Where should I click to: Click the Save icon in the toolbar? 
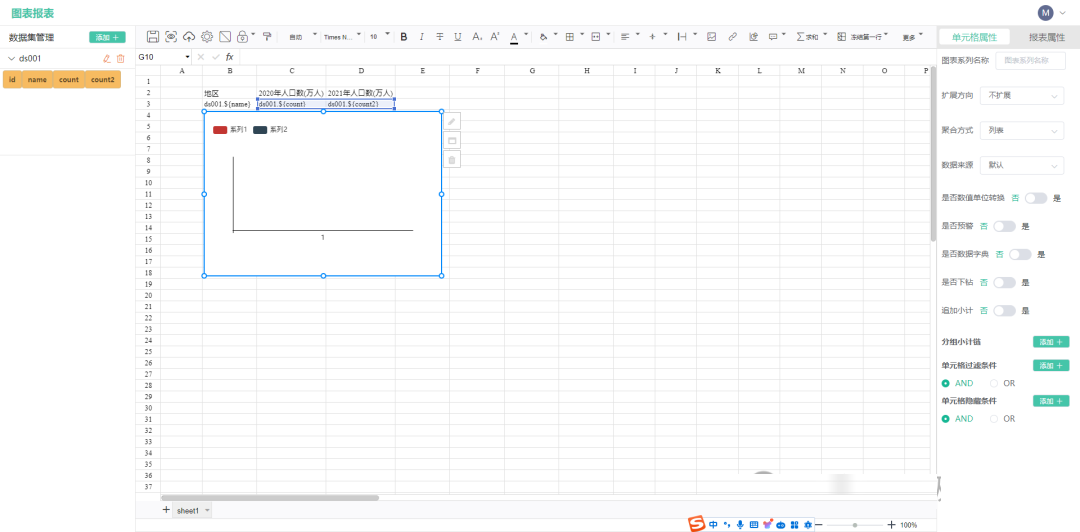(x=153, y=36)
